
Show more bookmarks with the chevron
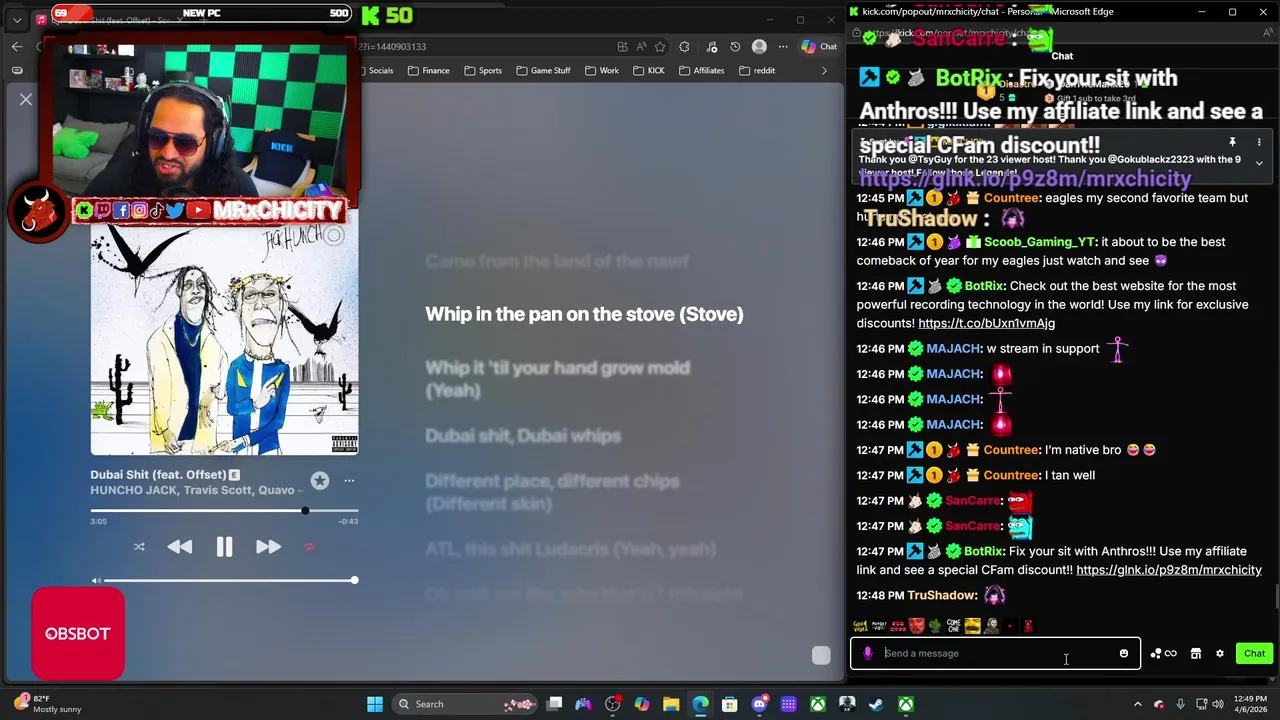pos(824,70)
